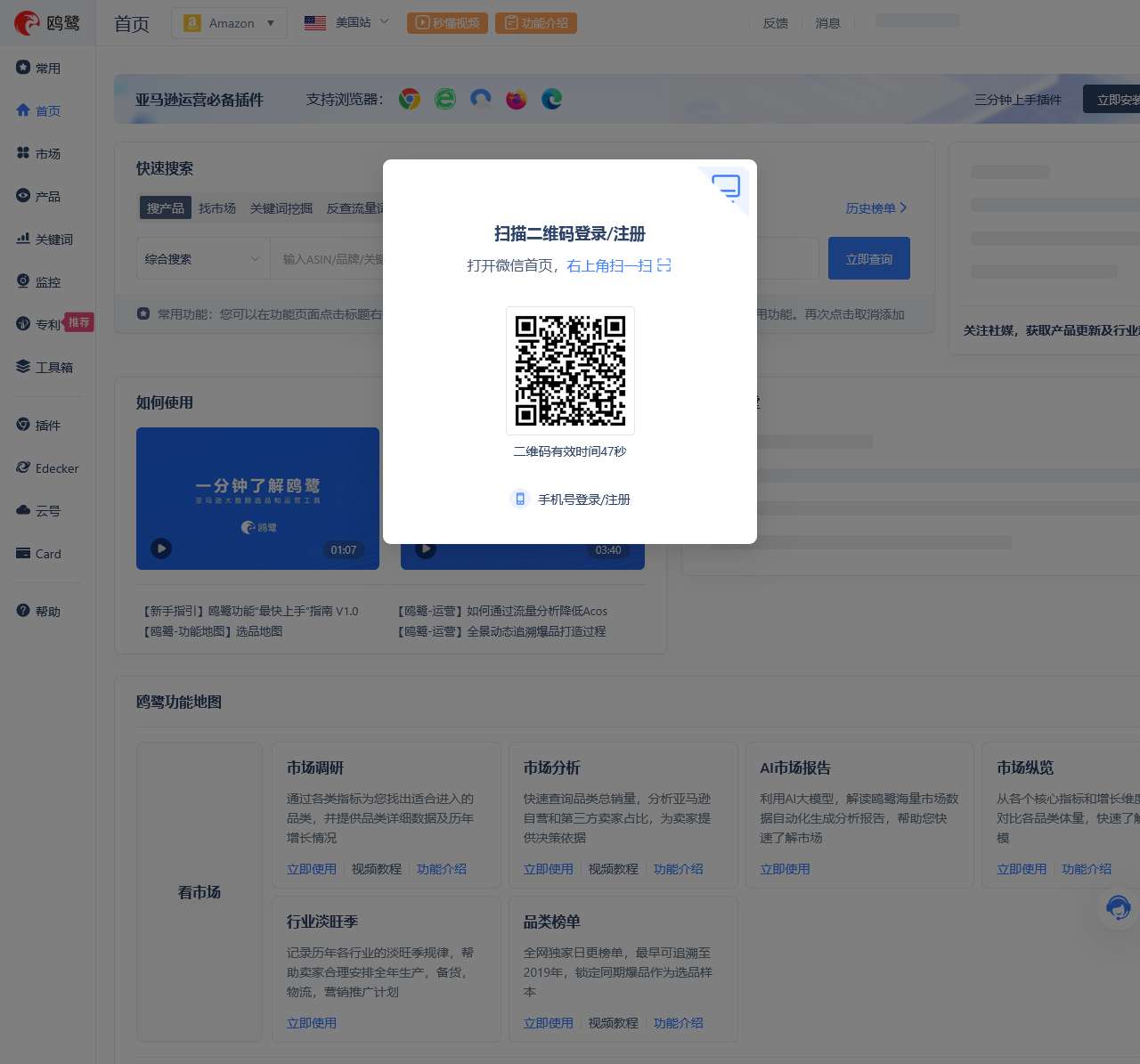This screenshot has width=1140, height=1064.
Task: Click the Firefox browser icon
Action: [x=517, y=99]
